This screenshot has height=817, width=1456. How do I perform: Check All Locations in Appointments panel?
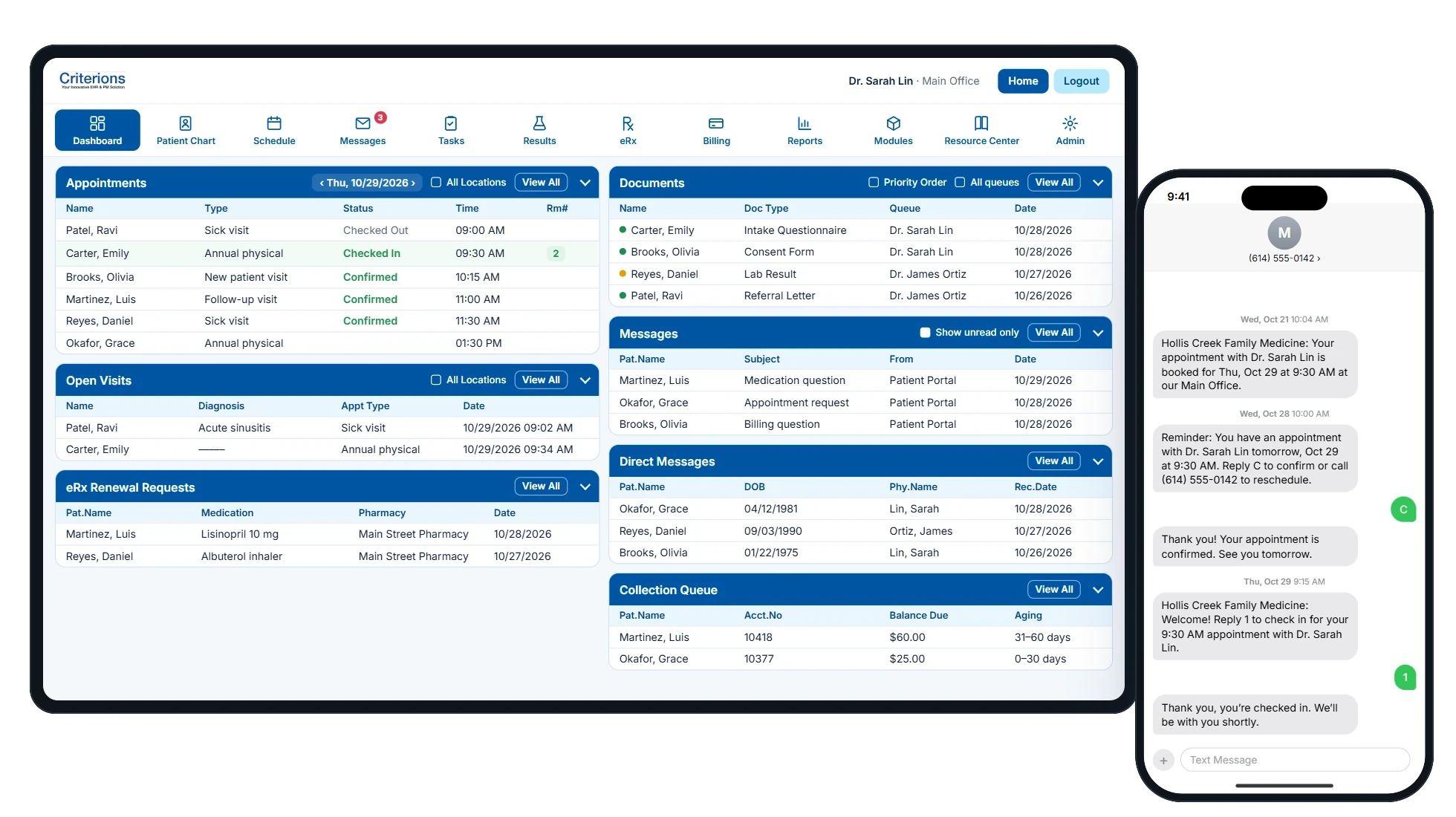[x=436, y=183]
